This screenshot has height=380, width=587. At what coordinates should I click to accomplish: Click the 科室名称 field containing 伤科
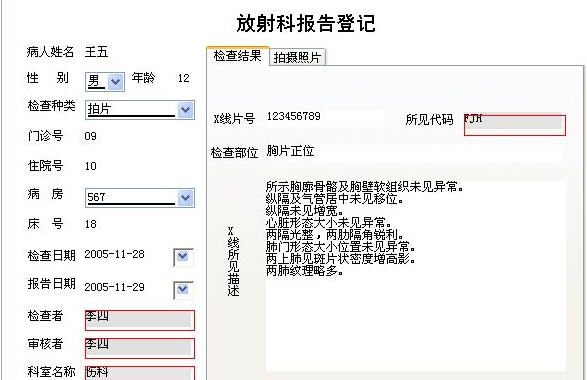point(140,373)
